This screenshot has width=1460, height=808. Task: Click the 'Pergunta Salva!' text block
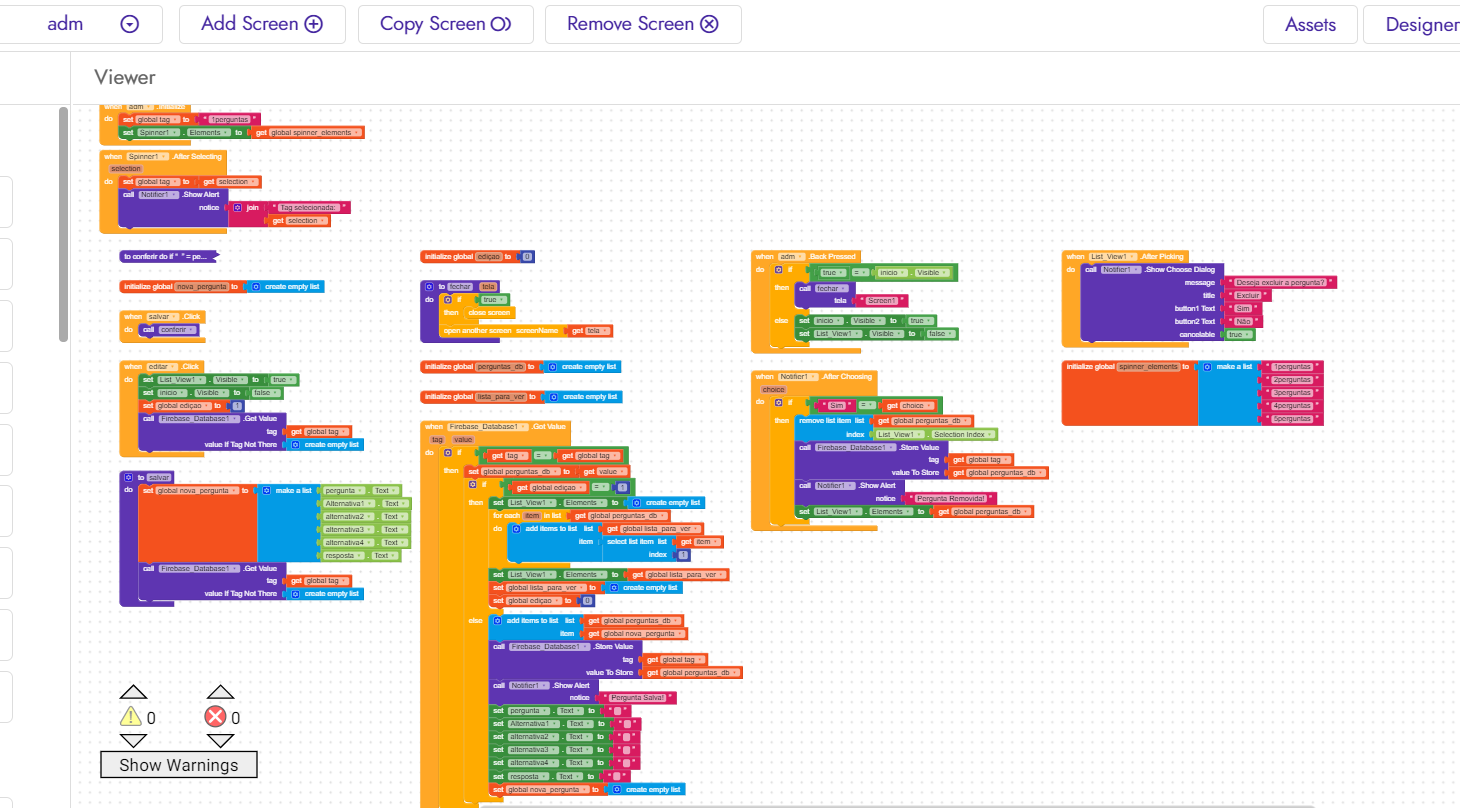click(637, 697)
